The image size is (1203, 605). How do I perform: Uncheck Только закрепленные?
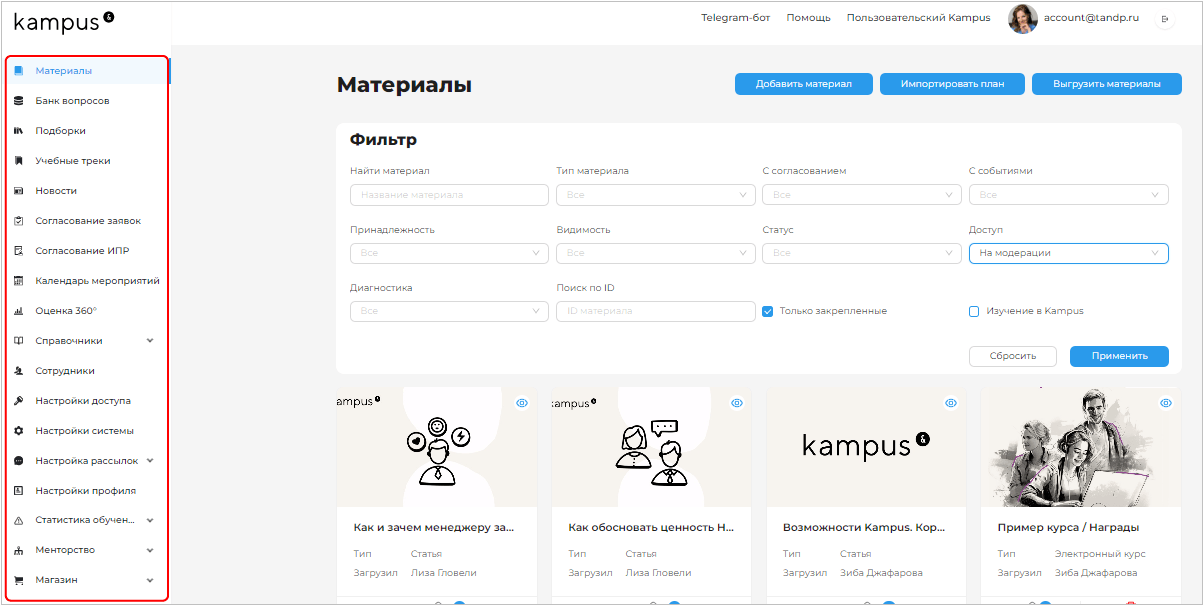[x=767, y=311]
